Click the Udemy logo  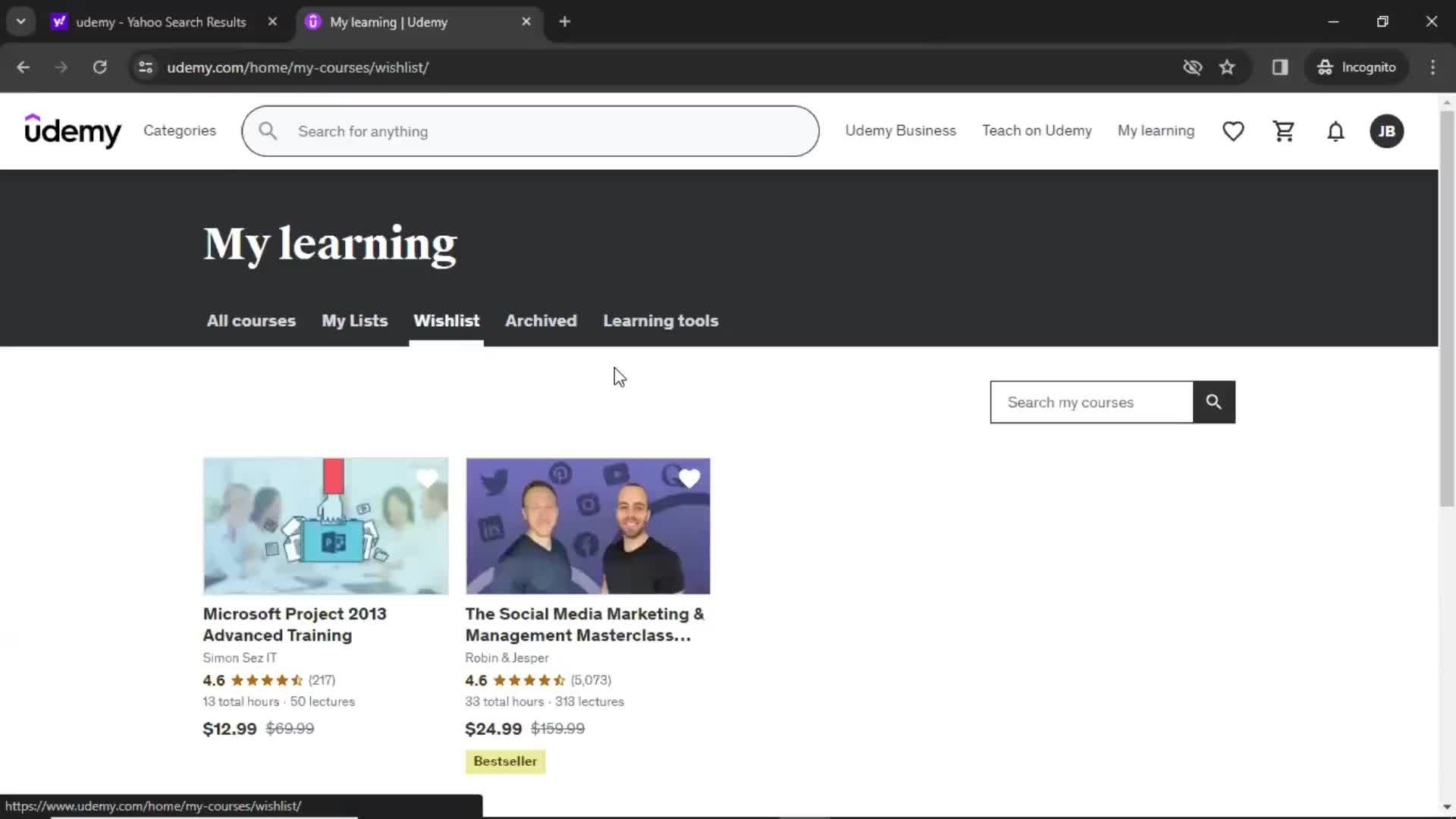73,130
